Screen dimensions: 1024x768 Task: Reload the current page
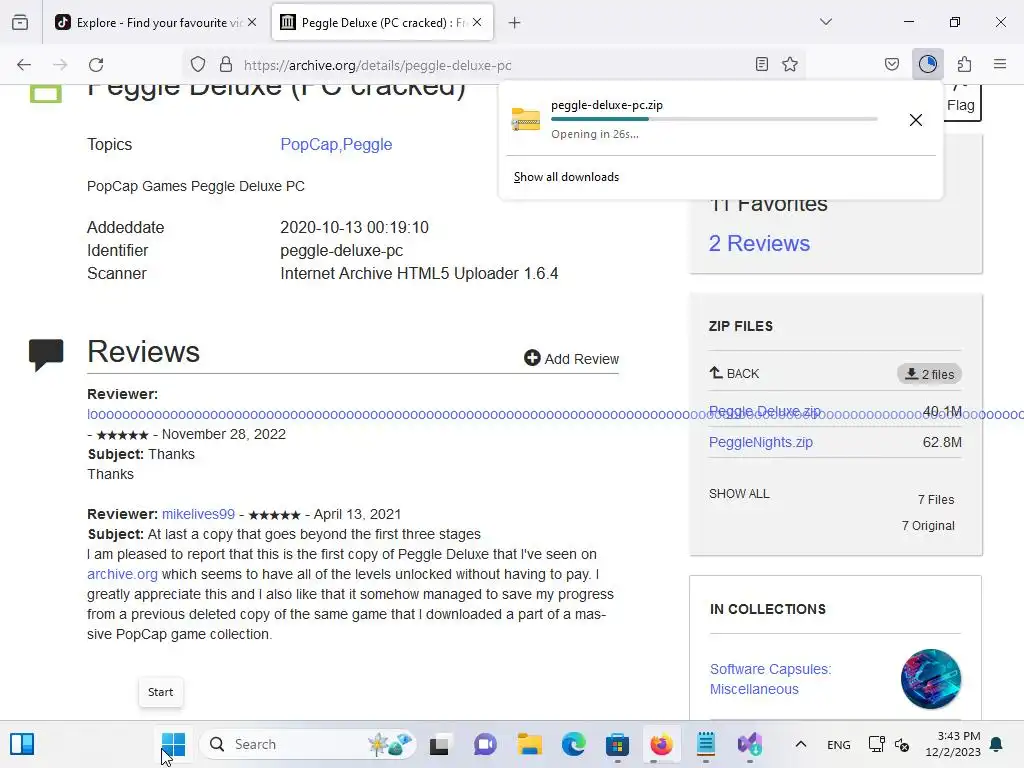[x=96, y=64]
